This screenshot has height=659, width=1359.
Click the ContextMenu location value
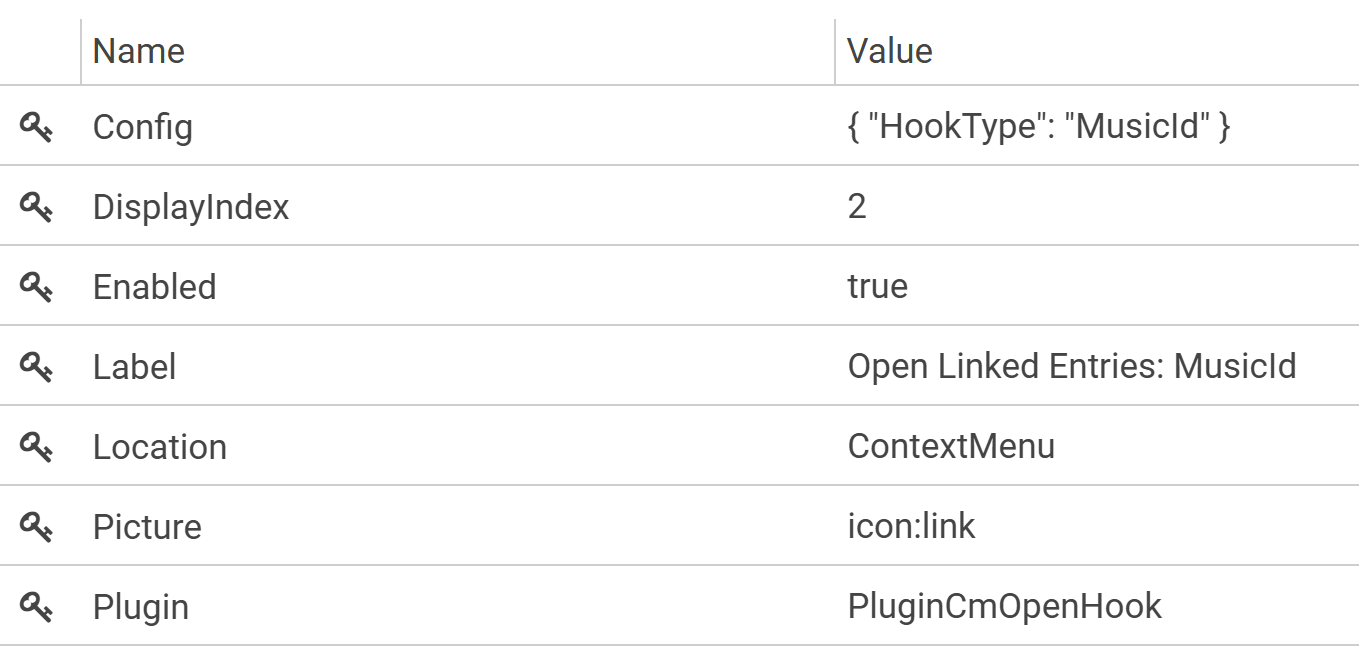point(951,447)
